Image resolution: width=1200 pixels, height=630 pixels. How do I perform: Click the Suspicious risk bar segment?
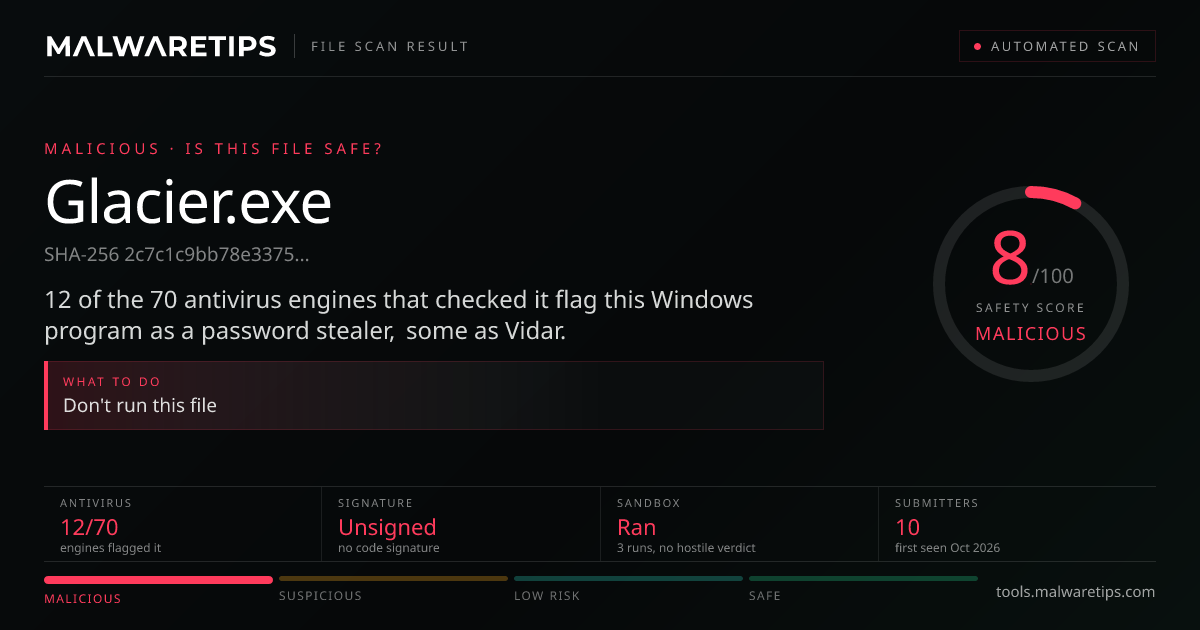(x=393, y=578)
